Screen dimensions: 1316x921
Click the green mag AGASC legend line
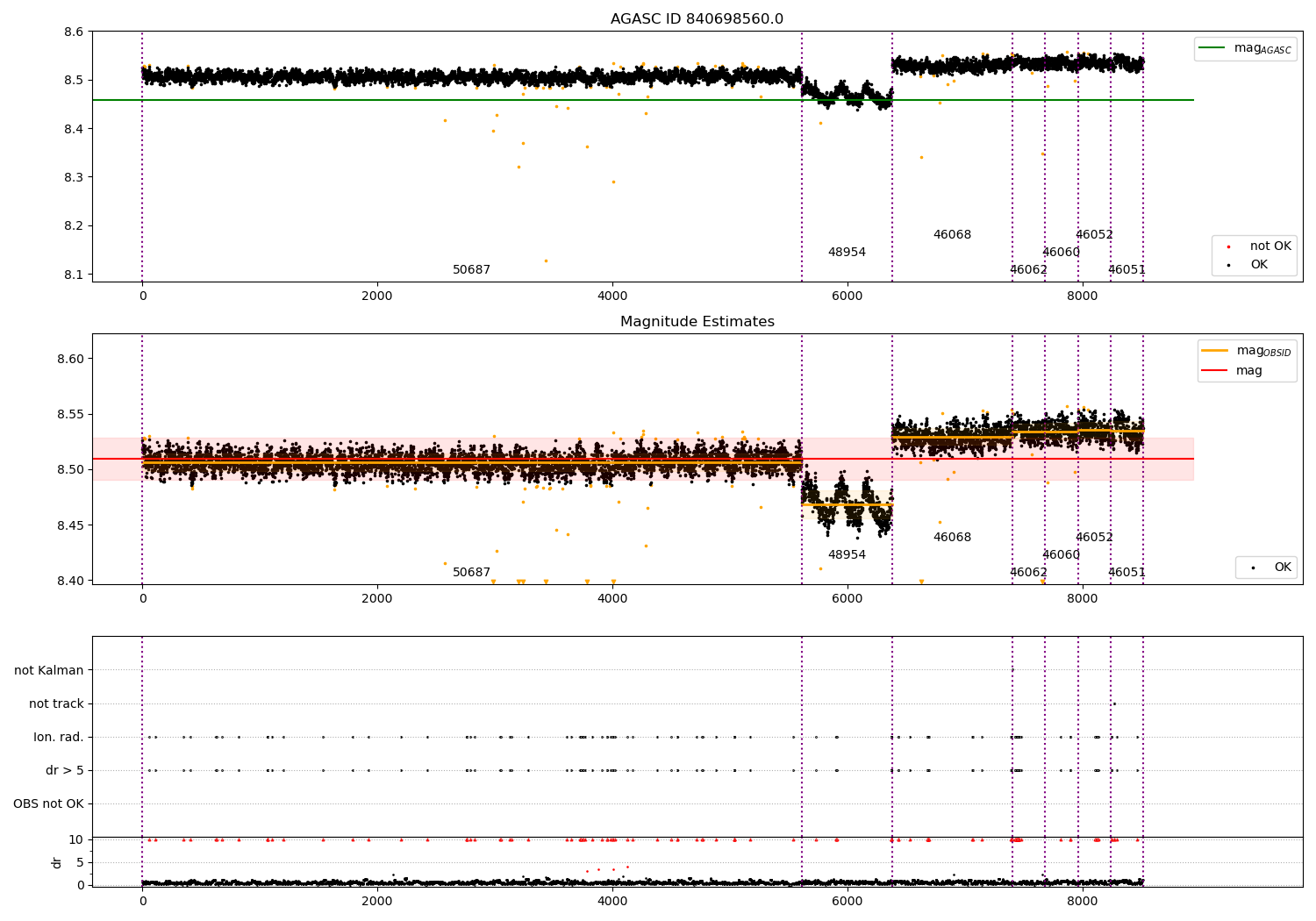pos(1213,48)
